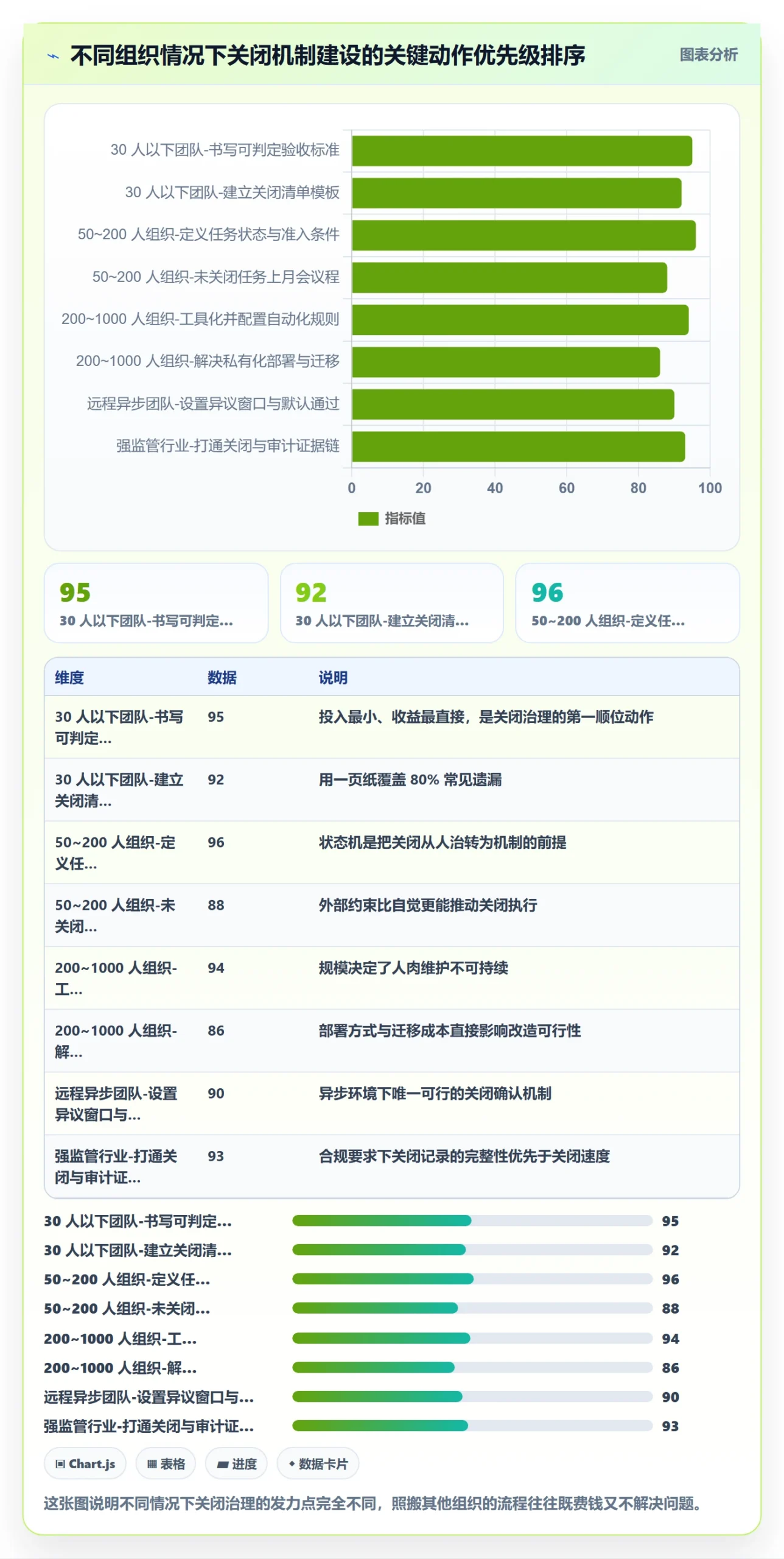Click the table cell 部署方式与迁移成本直接影响改造可行性
Screen dimensions: 784x1559
click(x=450, y=1030)
